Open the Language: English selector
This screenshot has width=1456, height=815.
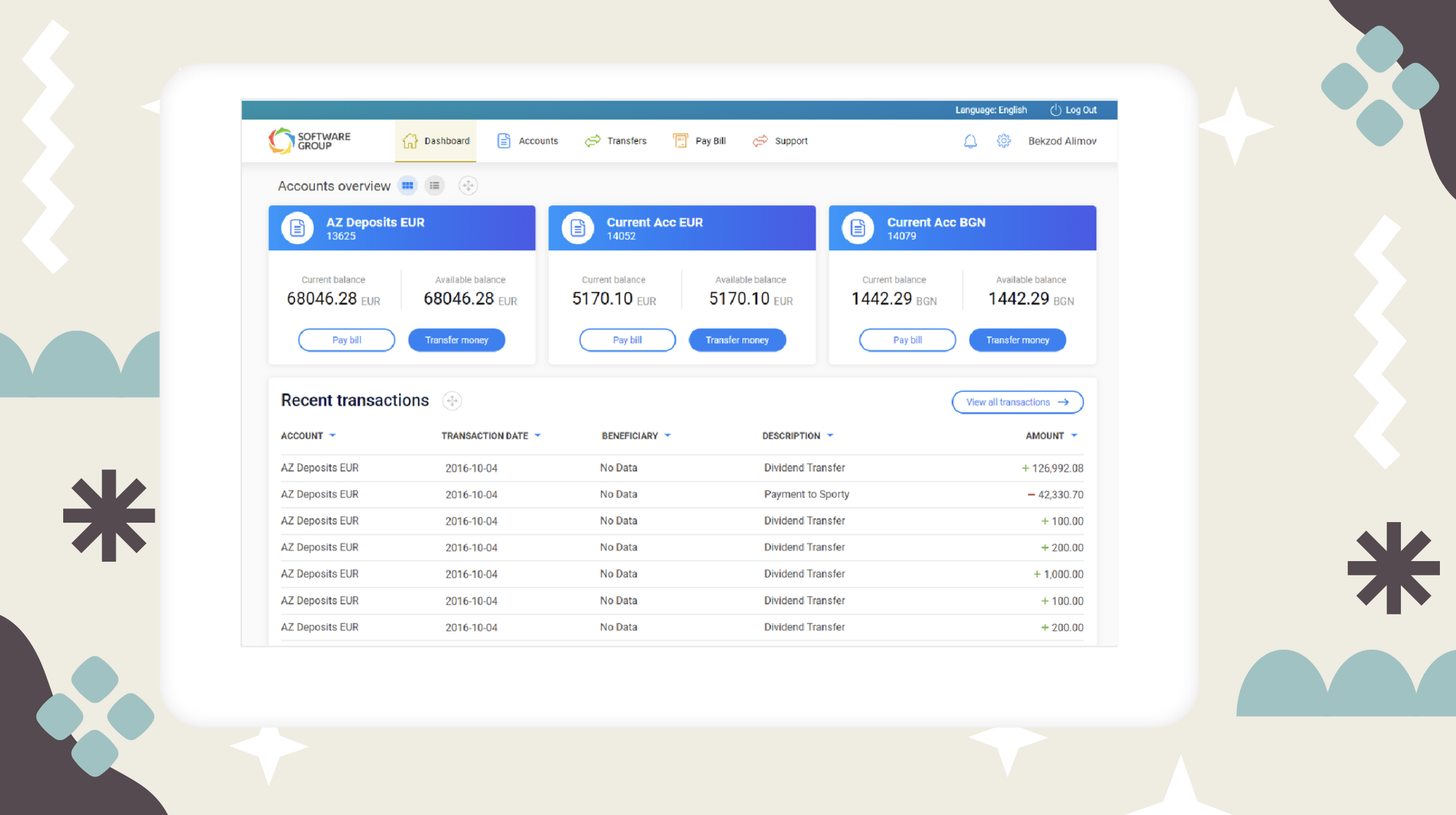coord(991,110)
